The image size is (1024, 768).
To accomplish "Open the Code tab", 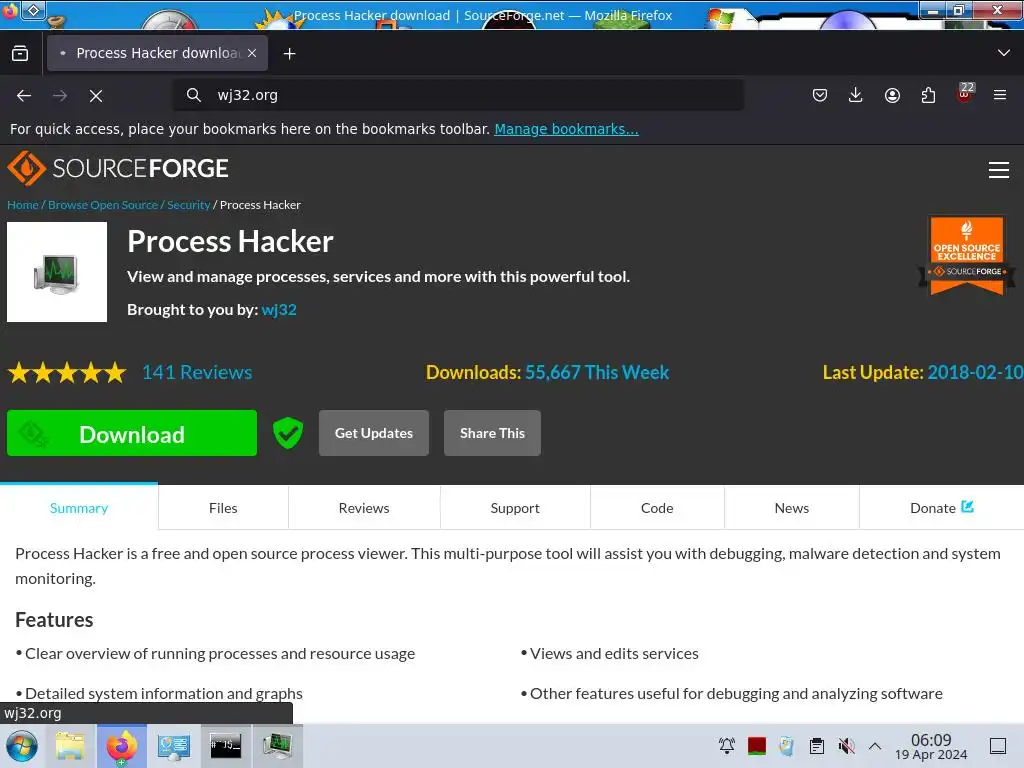I will [x=657, y=508].
